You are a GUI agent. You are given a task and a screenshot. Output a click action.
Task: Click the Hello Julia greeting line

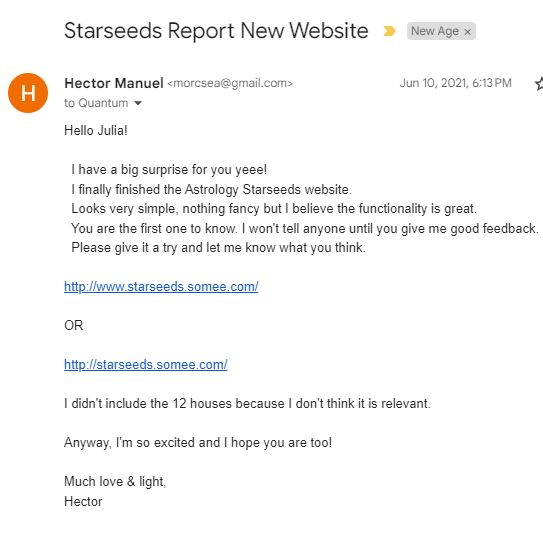96,131
